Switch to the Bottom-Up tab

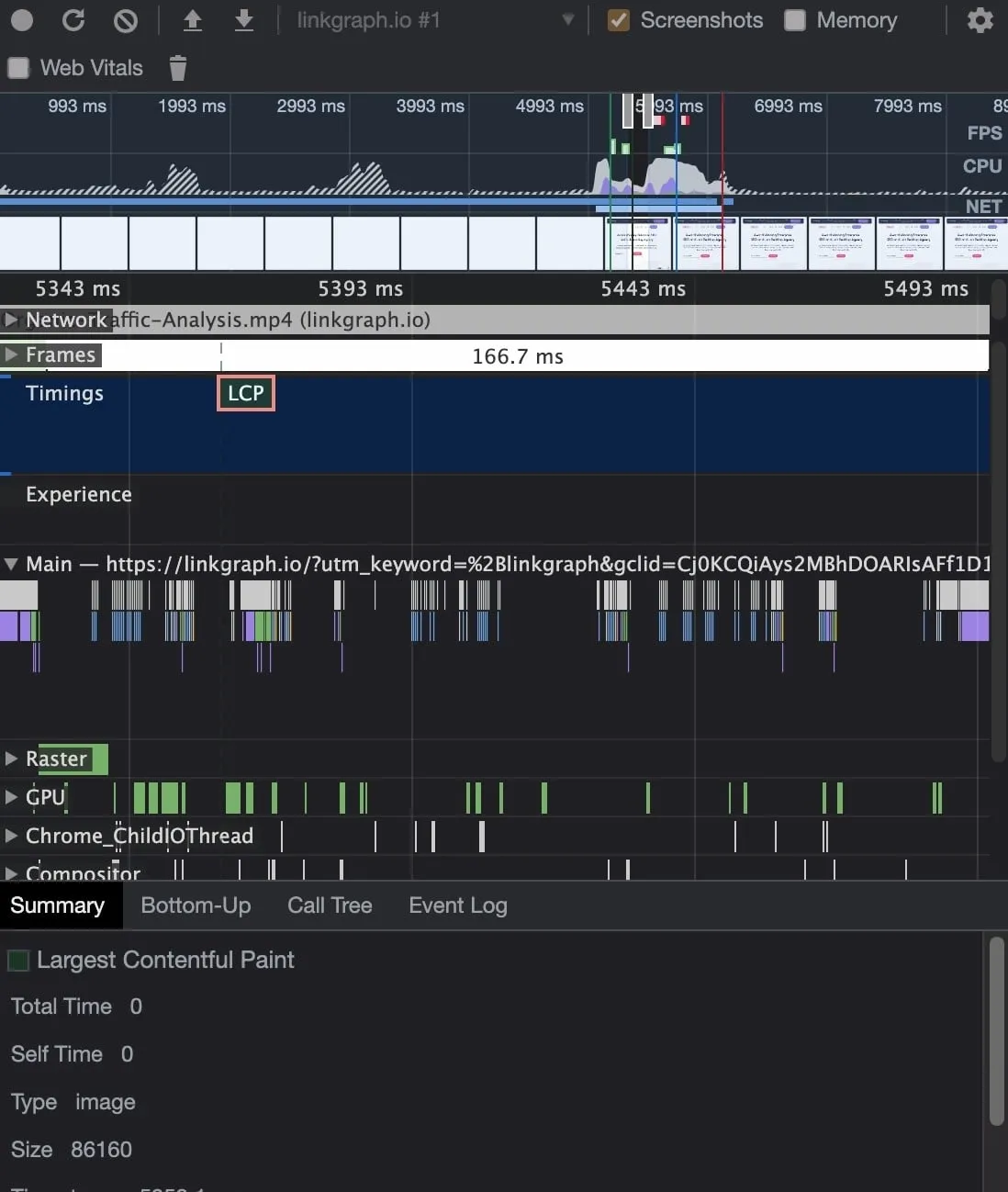196,905
